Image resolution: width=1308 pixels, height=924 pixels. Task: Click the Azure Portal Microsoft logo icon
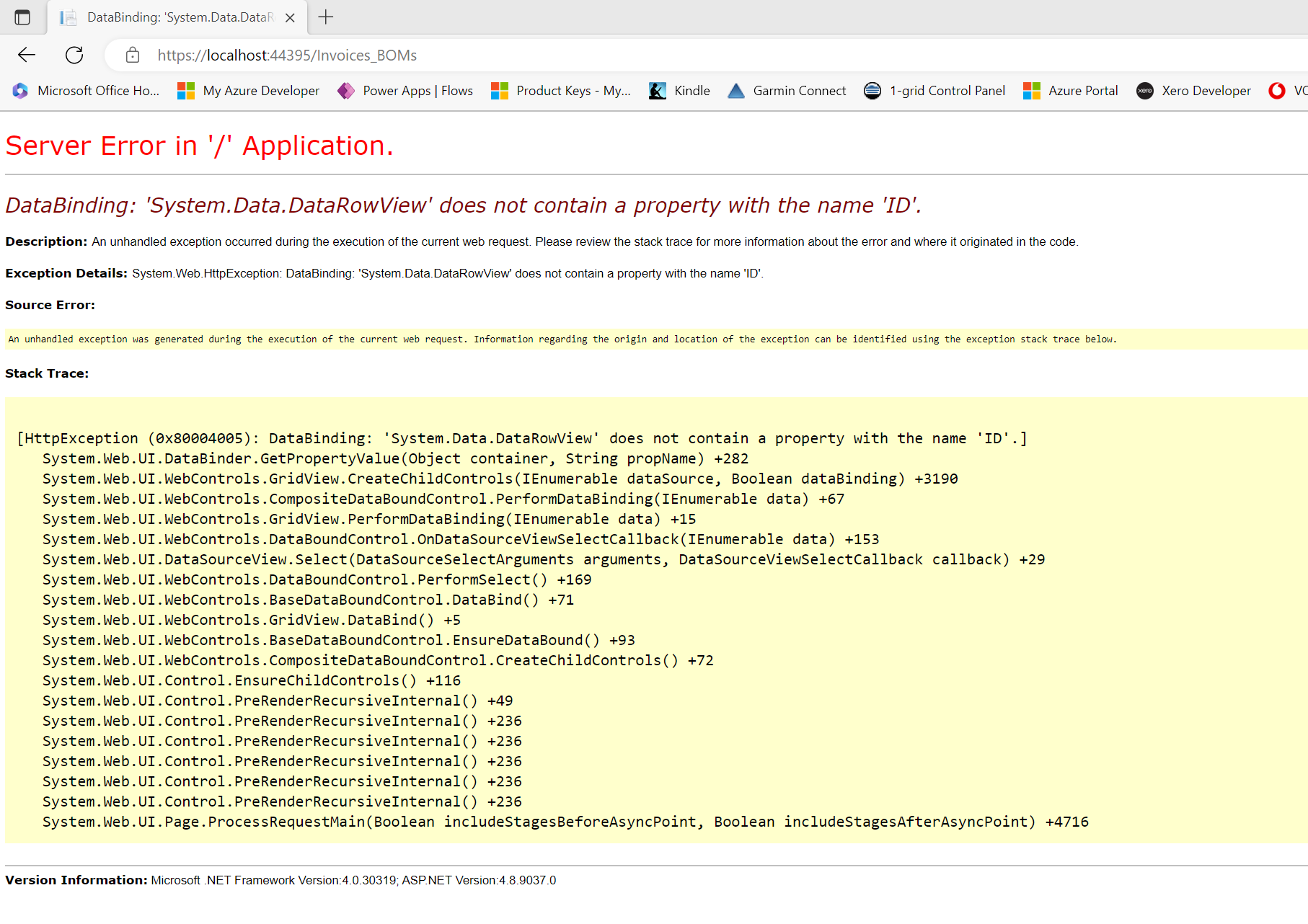1032,91
